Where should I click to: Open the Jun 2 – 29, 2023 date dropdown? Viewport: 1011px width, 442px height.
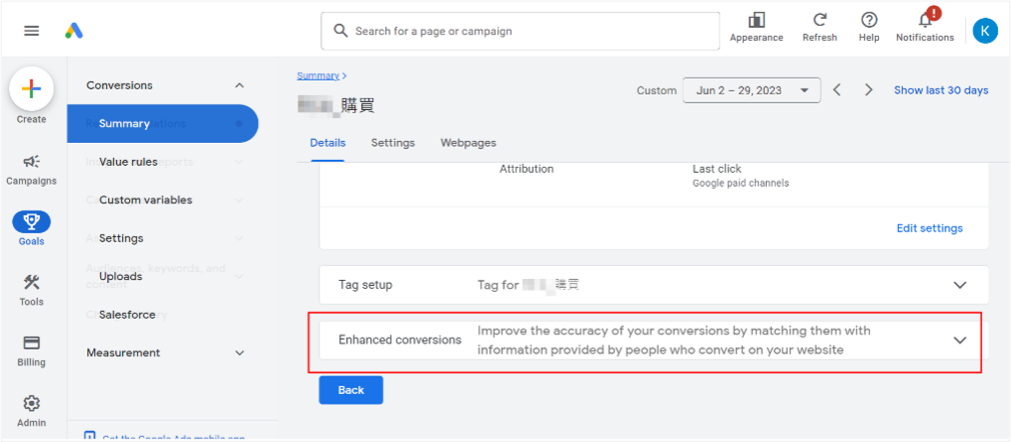(x=752, y=90)
